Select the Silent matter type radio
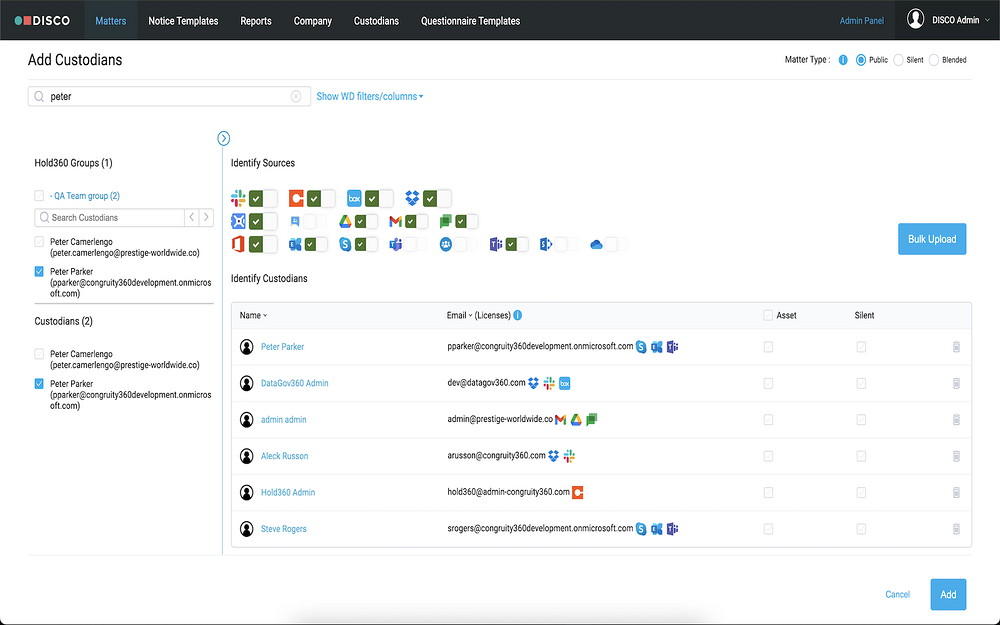 (x=898, y=60)
